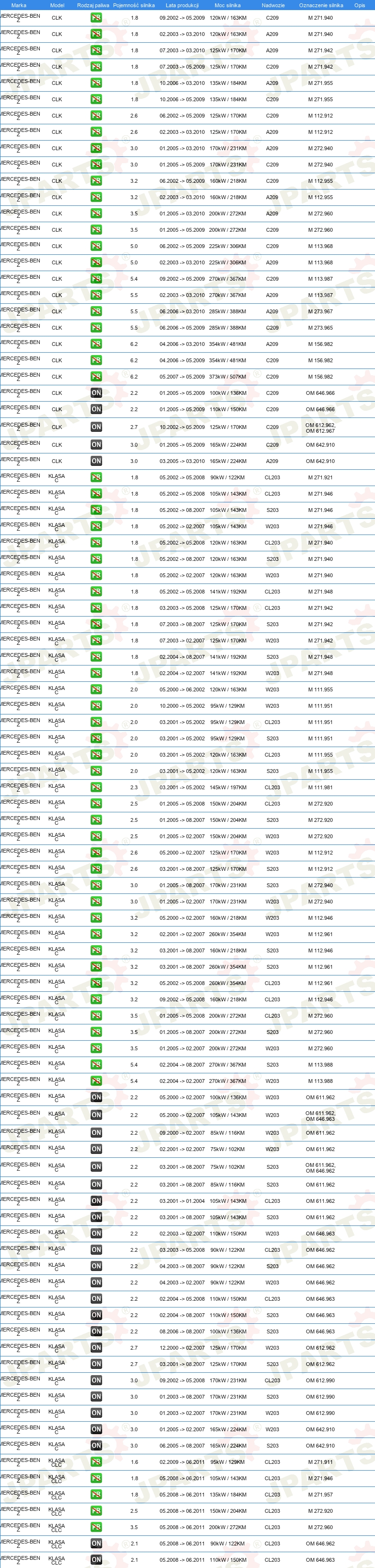Screen dimensions: 375x1568
Task: Click the diesel icon in CLK 3.0 165kW A209 row
Action: 96,462
